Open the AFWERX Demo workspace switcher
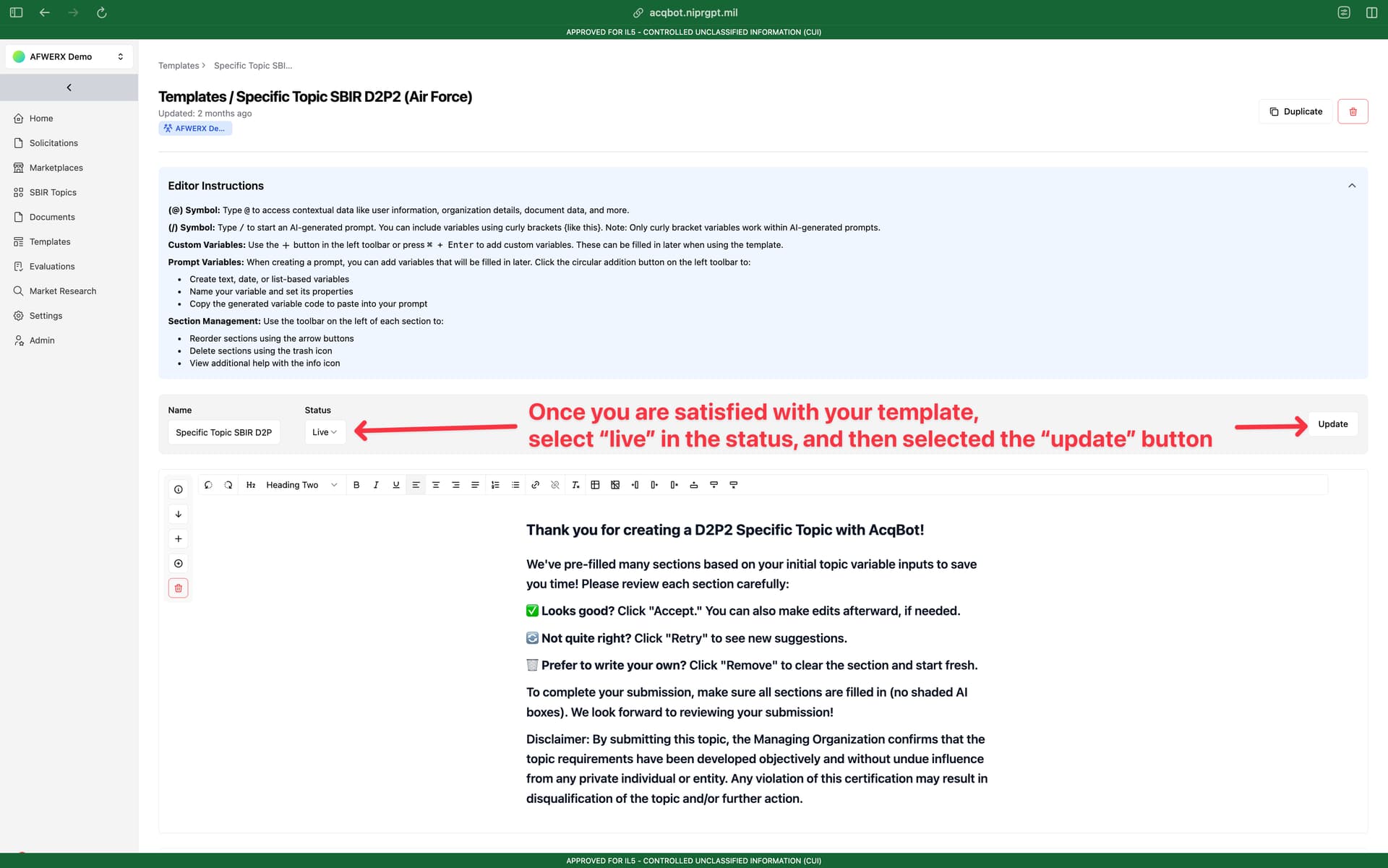Viewport: 1388px width, 868px height. click(x=69, y=56)
